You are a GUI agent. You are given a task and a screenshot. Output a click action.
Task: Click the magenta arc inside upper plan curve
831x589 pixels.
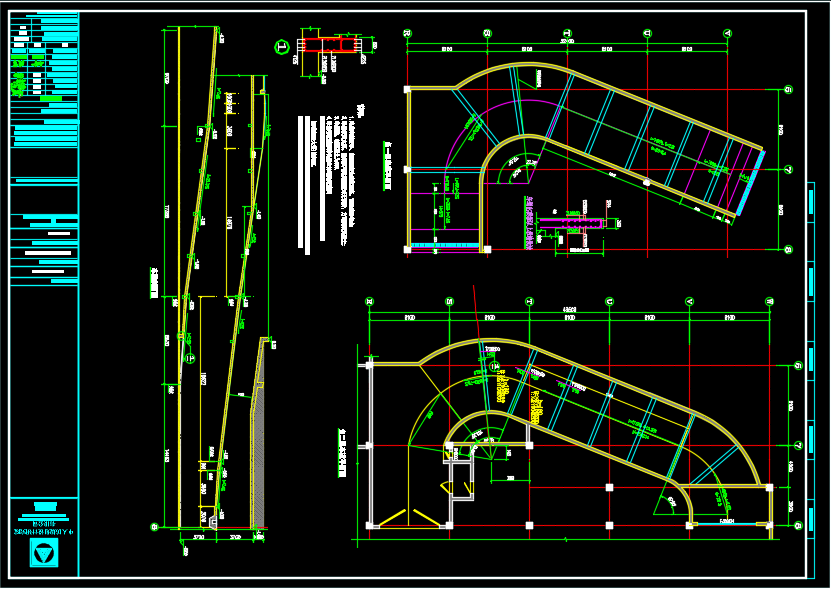(x=470, y=130)
